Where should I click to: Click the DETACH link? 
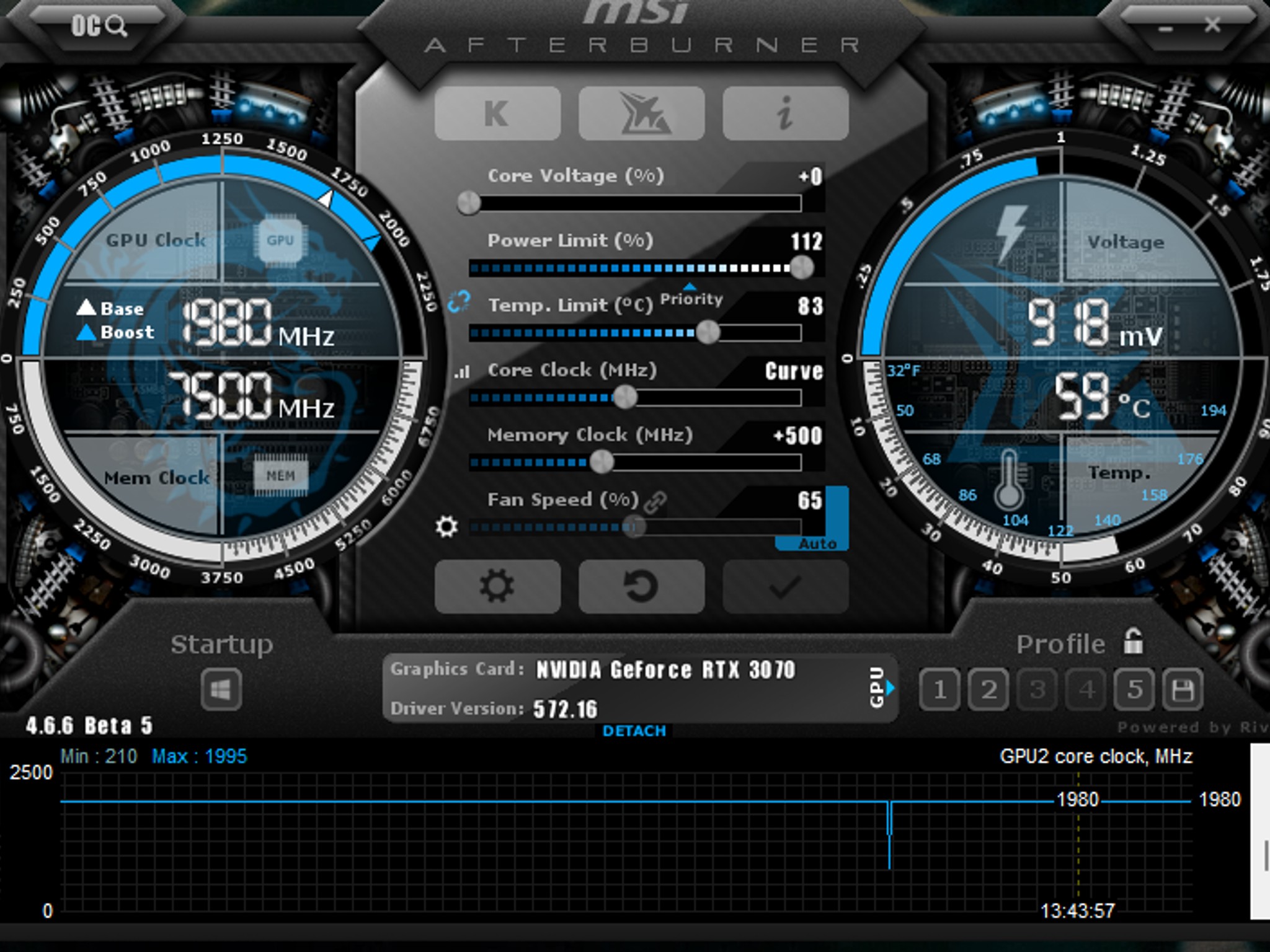point(634,731)
